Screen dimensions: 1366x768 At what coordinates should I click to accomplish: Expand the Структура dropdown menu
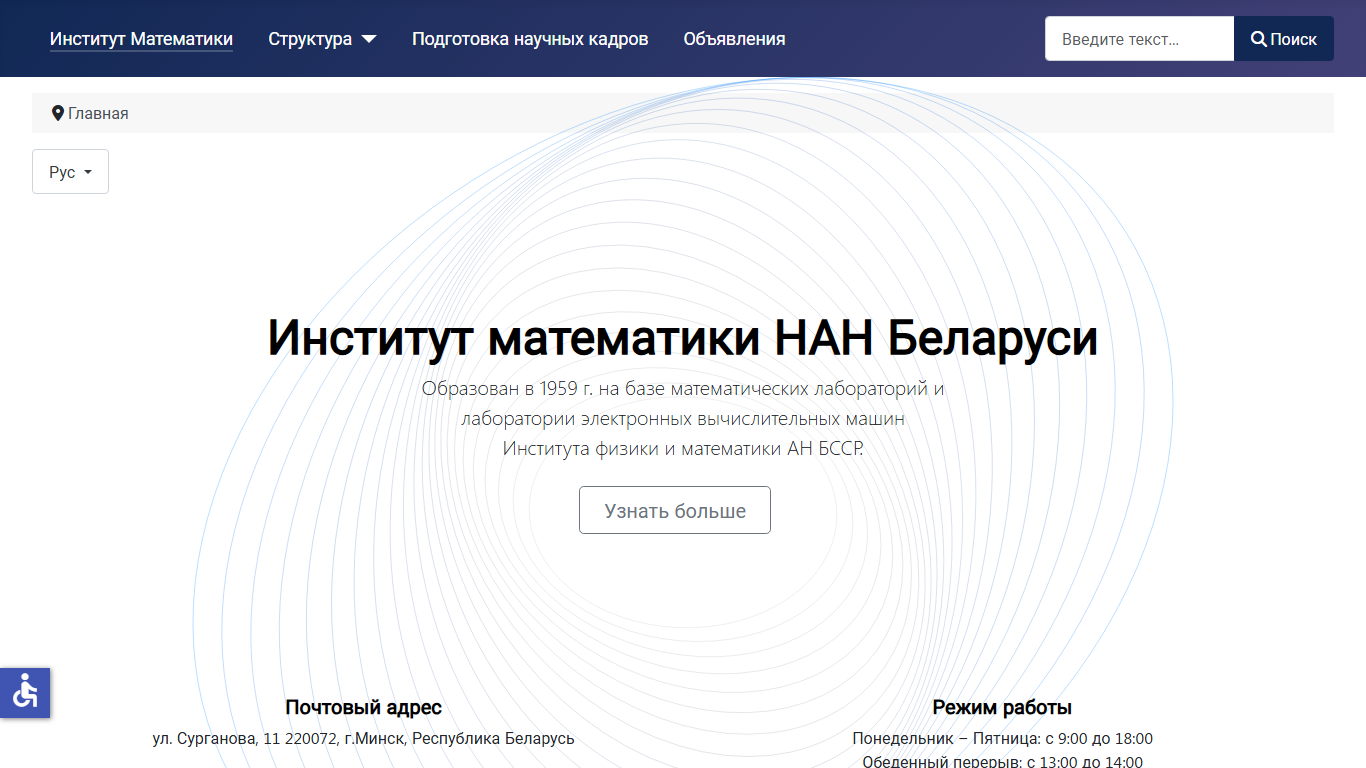coord(322,39)
